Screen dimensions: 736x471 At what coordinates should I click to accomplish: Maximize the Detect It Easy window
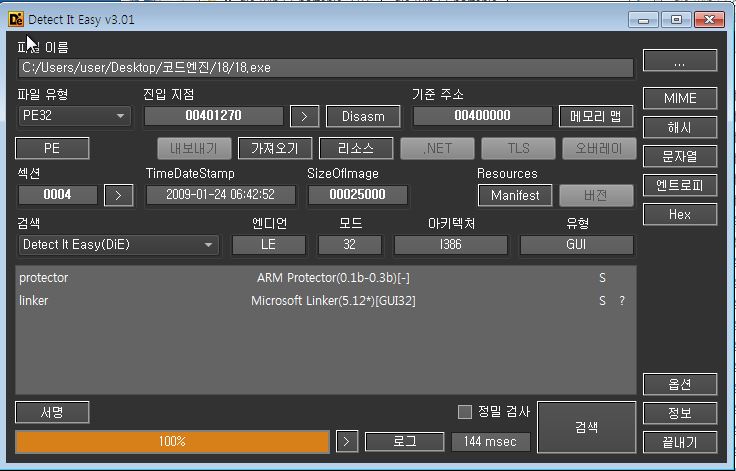[x=676, y=20]
